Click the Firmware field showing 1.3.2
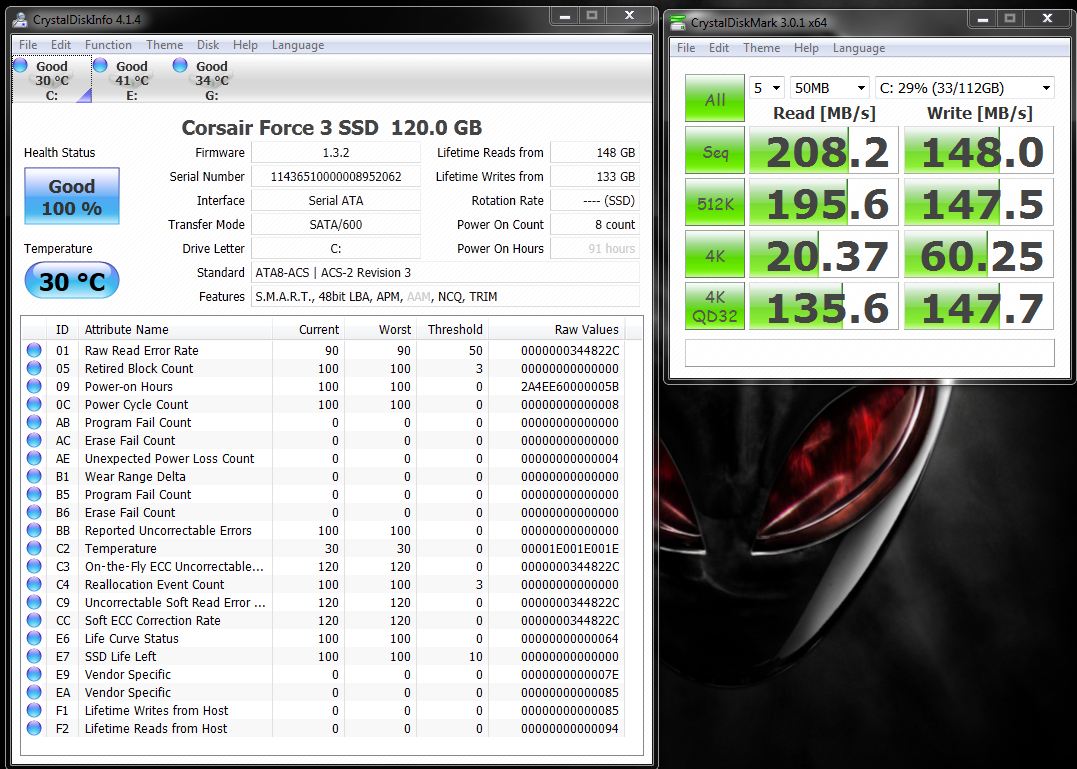Viewport: 1077px width, 769px height. tap(336, 152)
